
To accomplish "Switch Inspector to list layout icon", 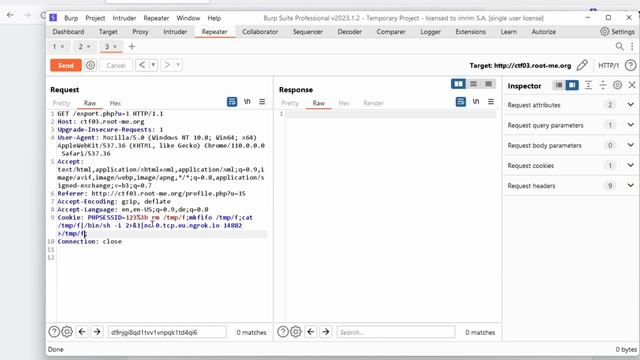I will point(559,85).
